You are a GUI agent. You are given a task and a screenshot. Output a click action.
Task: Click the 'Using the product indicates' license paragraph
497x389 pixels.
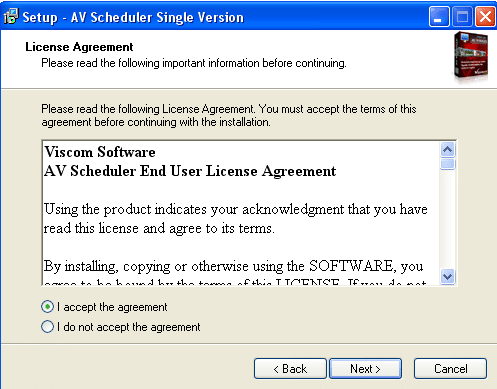coord(236,219)
